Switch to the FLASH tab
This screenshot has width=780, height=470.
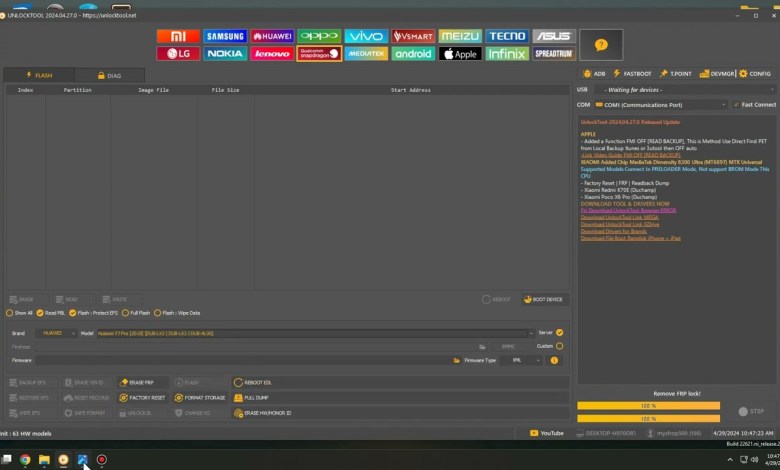tap(39, 75)
